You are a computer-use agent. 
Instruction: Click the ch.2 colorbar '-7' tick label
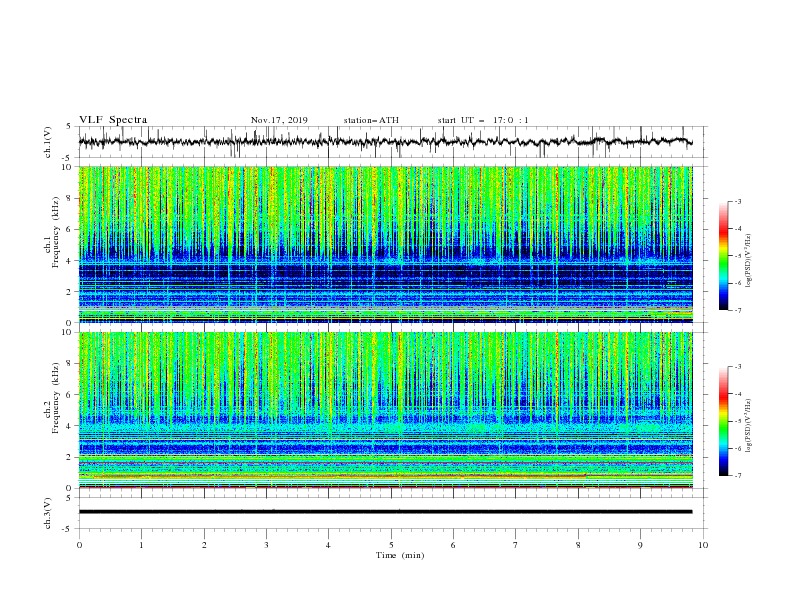point(737,475)
